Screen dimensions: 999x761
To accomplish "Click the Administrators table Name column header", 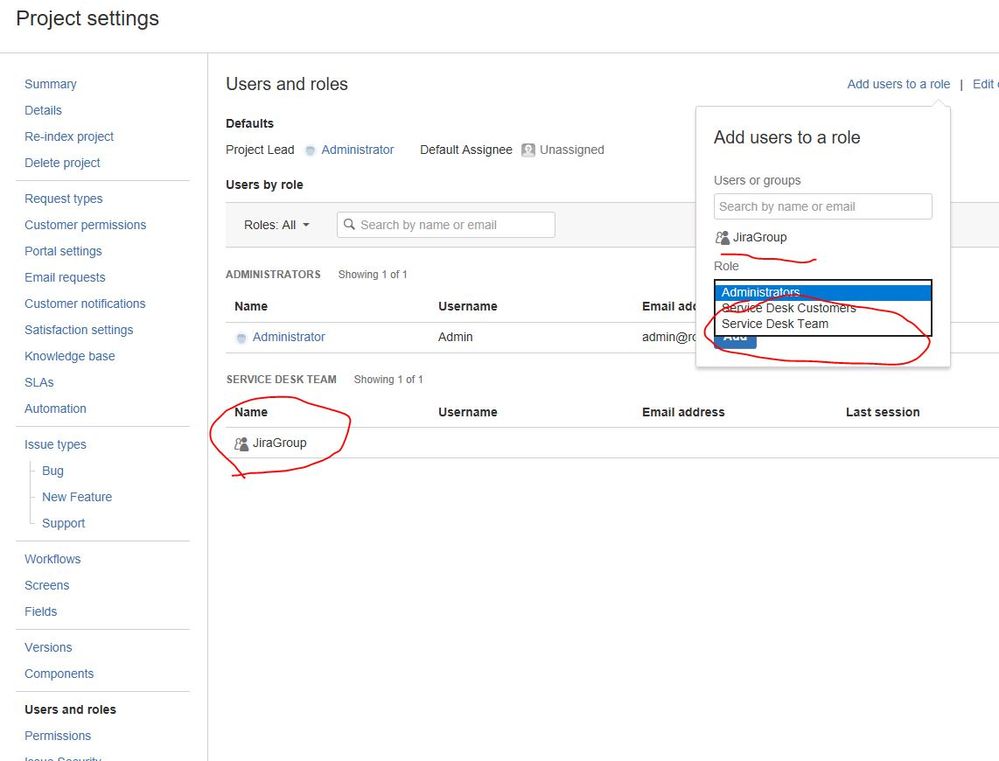I will [251, 306].
